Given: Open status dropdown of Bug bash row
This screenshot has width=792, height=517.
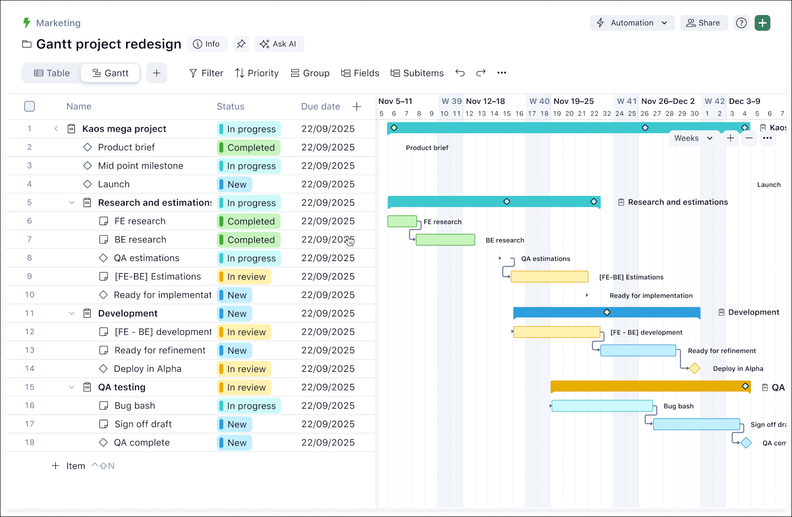Looking at the screenshot, I should coord(249,406).
